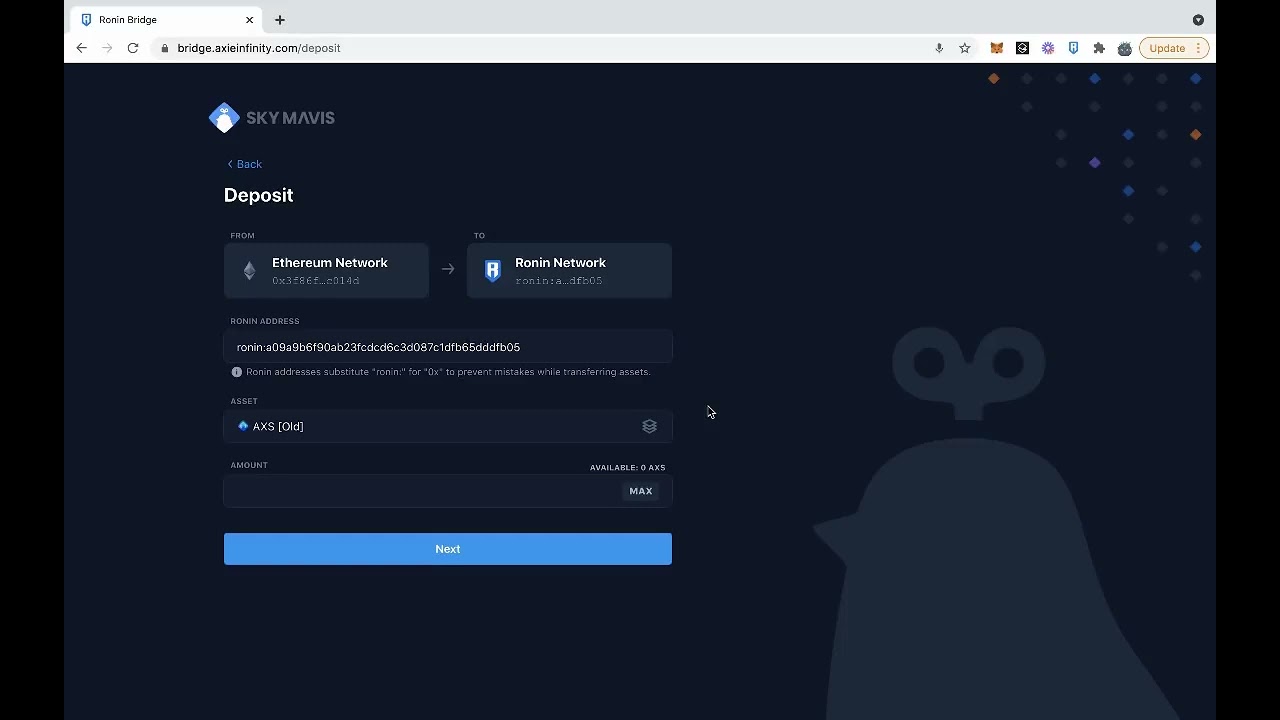Open a new browser tab
The width and height of the screenshot is (1280, 720).
[280, 20]
